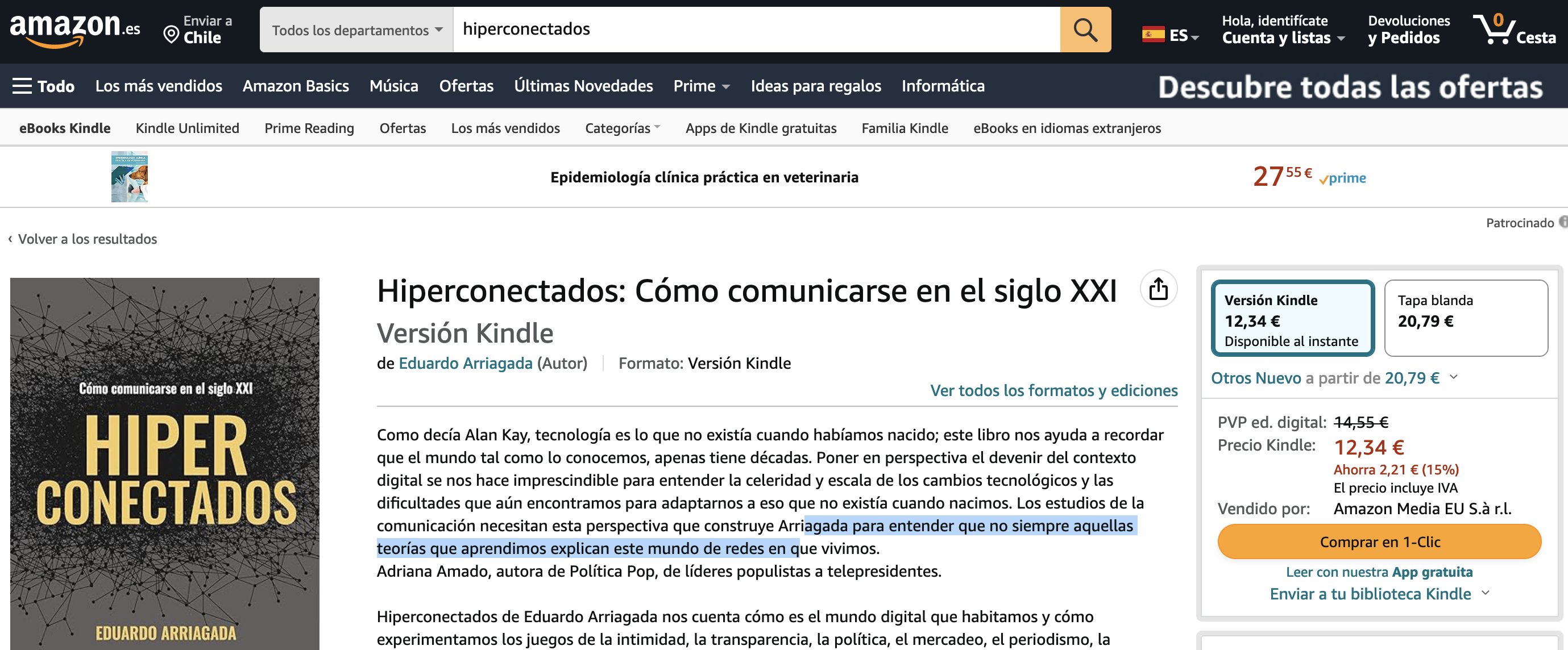Click the info icon next to Patrocinado
This screenshot has height=650, width=1568.
click(x=1563, y=223)
